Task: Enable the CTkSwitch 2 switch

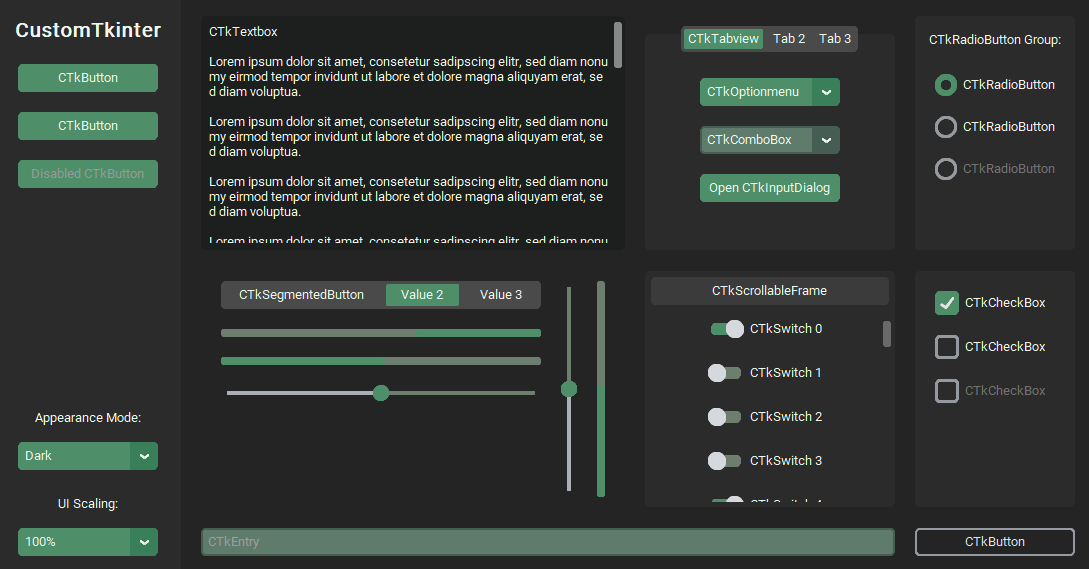Action: tap(724, 417)
